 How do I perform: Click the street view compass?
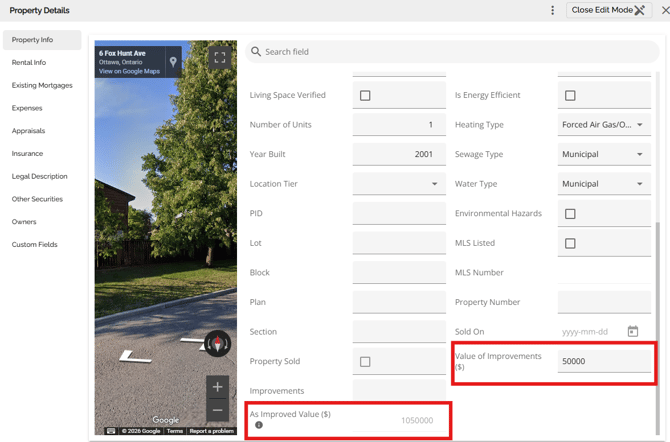(x=217, y=344)
